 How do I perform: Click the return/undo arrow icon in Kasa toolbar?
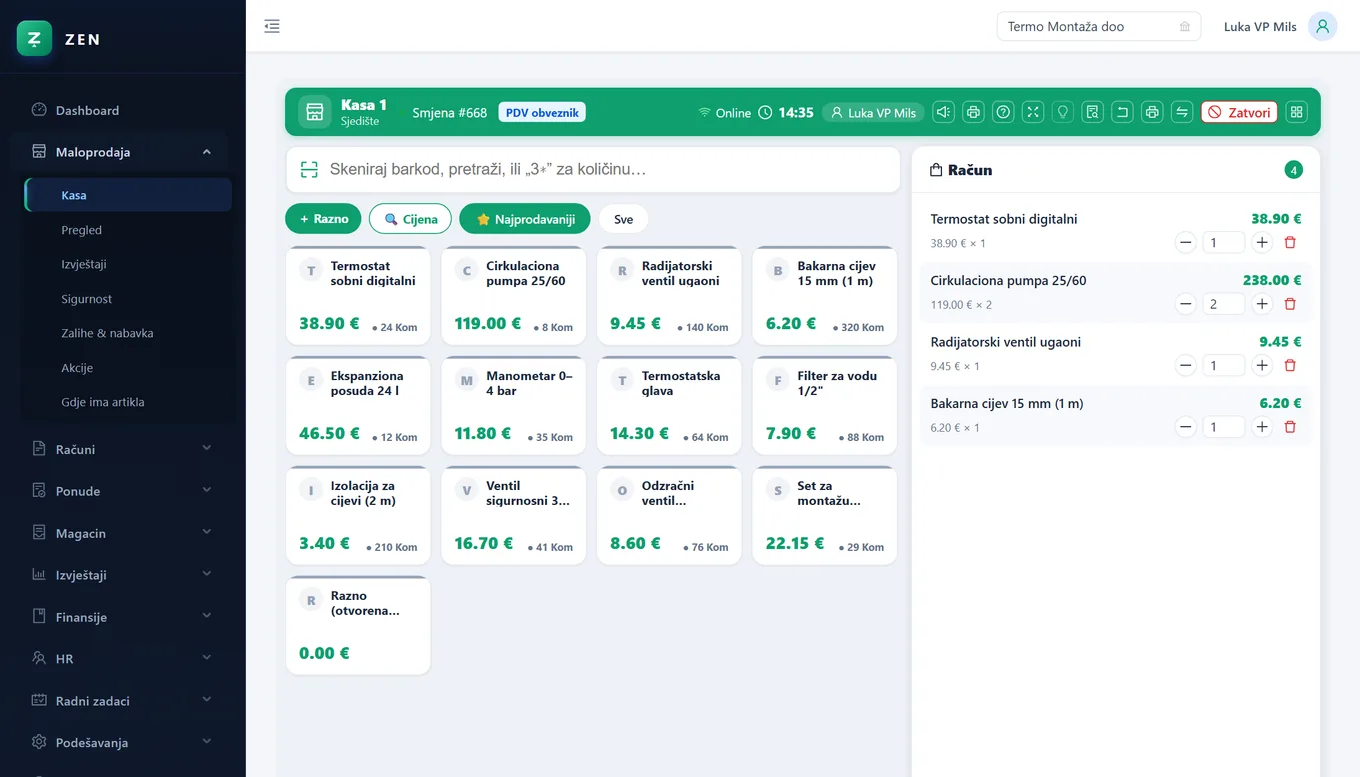click(1123, 112)
